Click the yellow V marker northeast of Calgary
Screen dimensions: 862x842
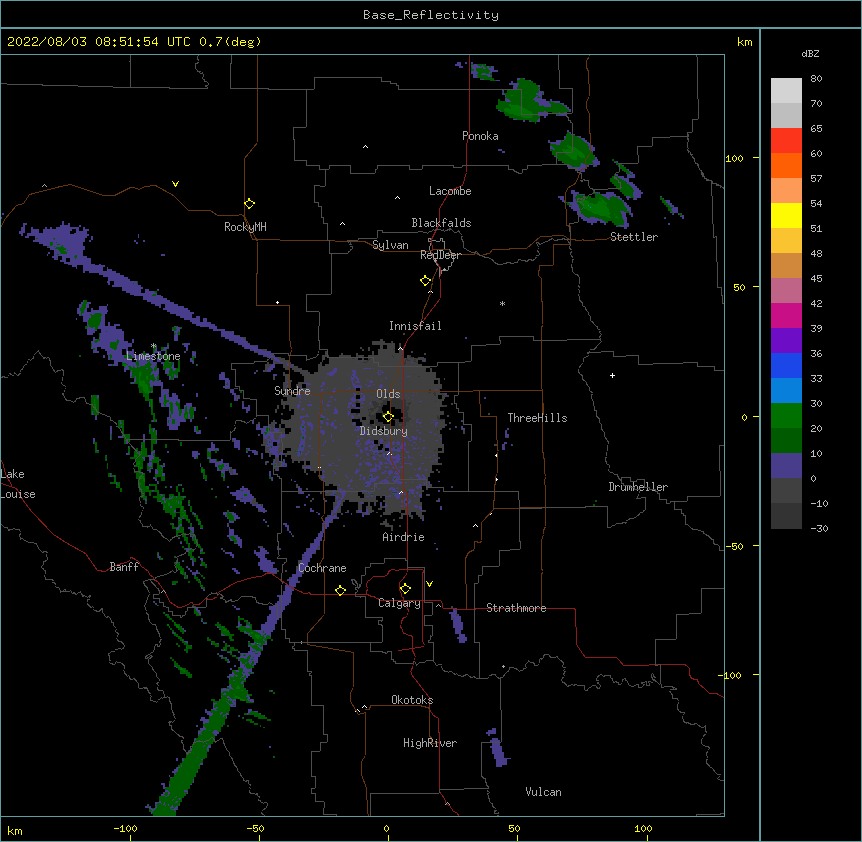click(x=429, y=584)
